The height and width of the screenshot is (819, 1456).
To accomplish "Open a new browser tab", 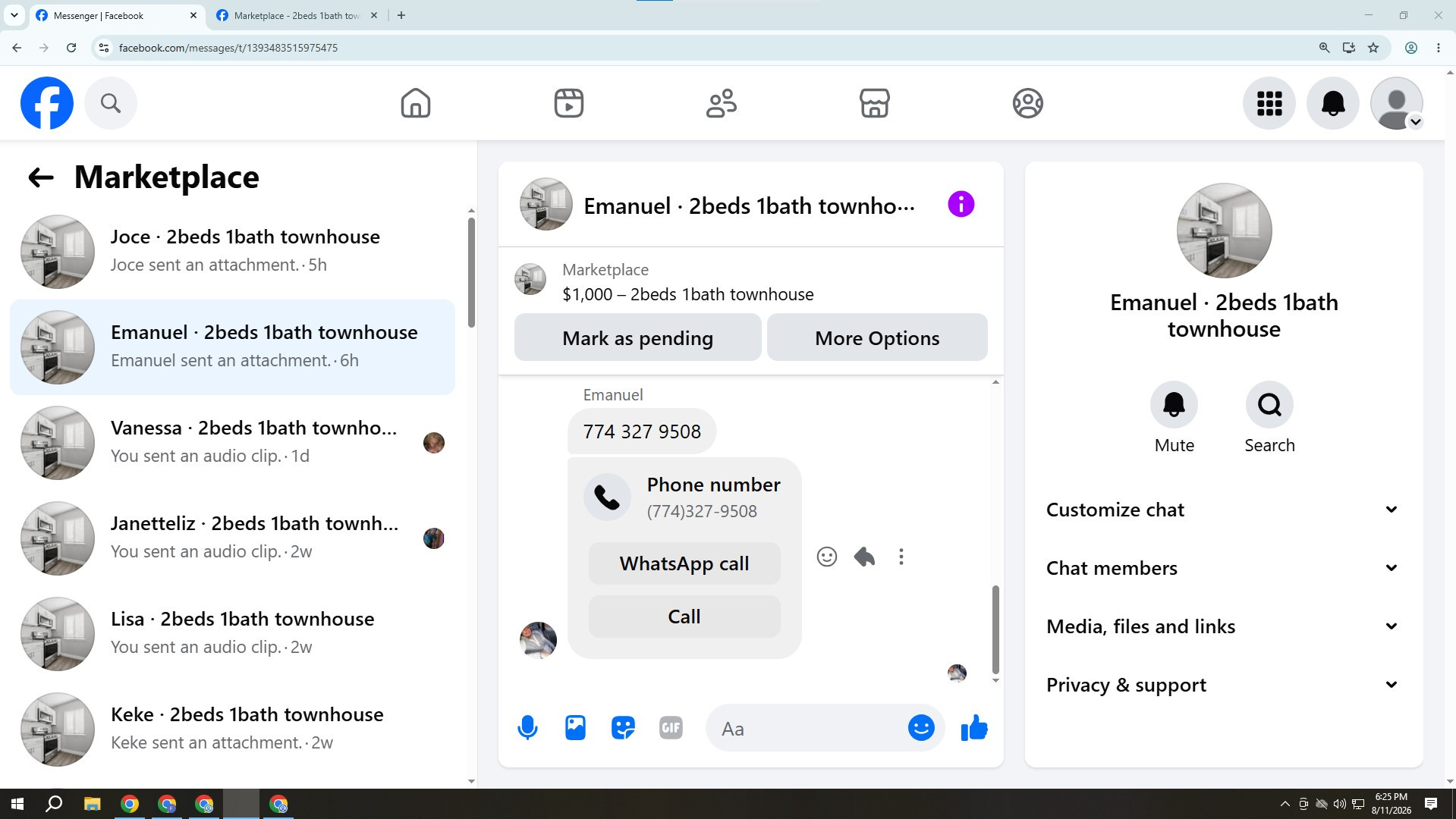I will 401,16.
